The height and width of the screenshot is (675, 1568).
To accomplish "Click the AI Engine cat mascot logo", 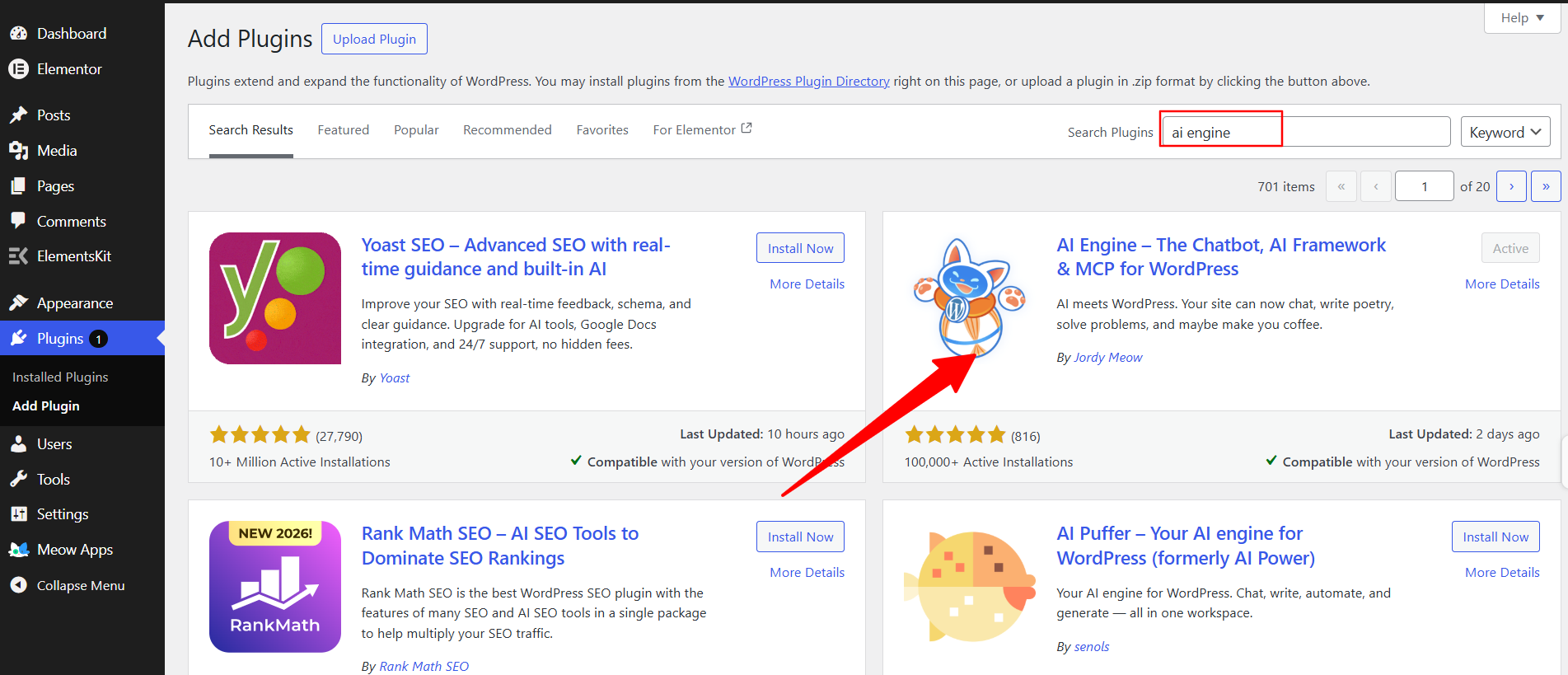I will (970, 298).
